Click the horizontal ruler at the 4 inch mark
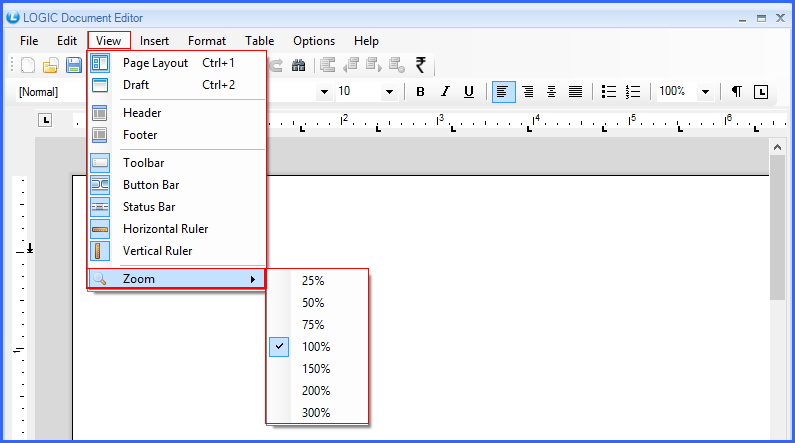The image size is (795, 443). point(534,121)
